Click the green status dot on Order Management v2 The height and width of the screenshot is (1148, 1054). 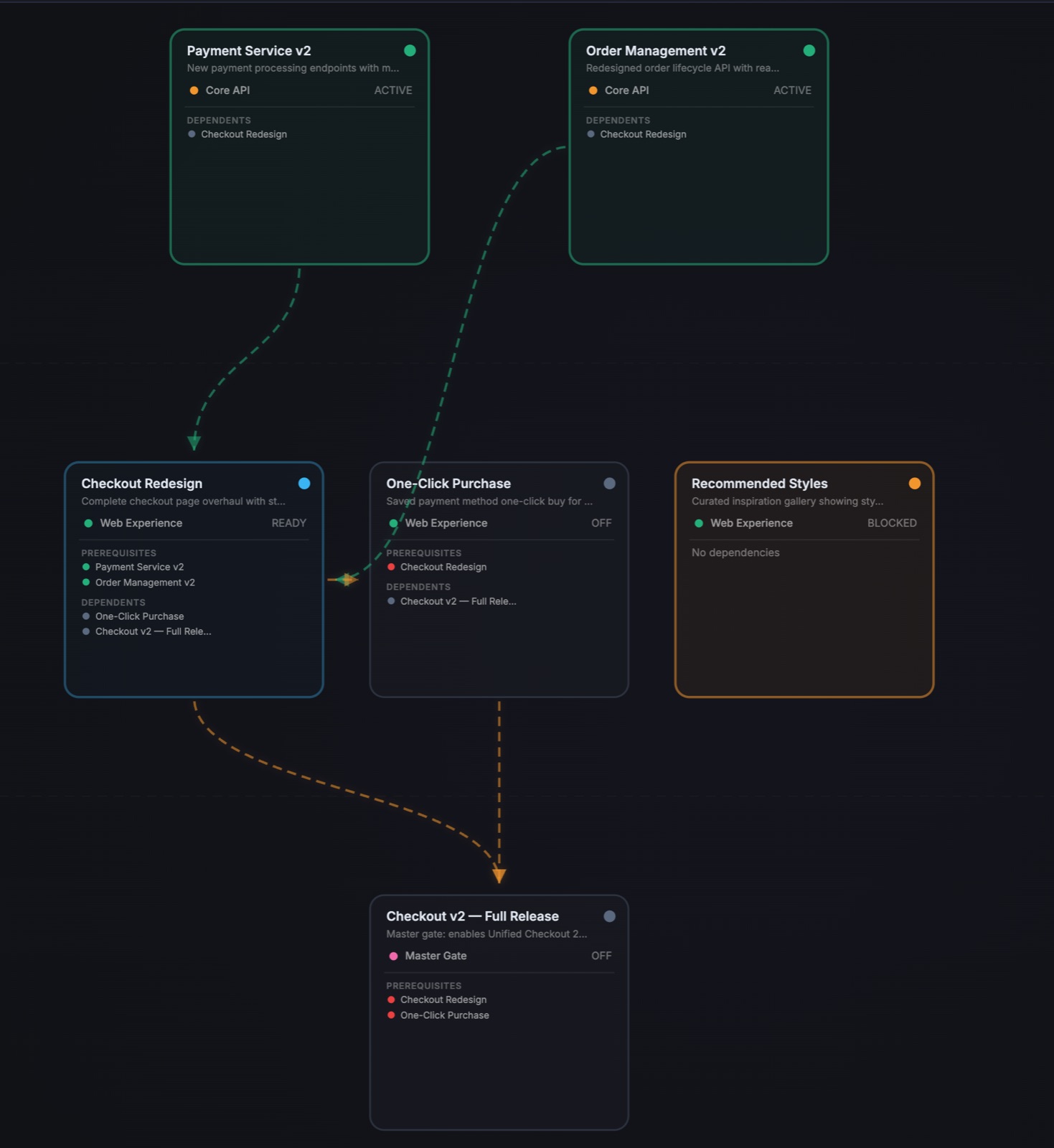pos(809,50)
